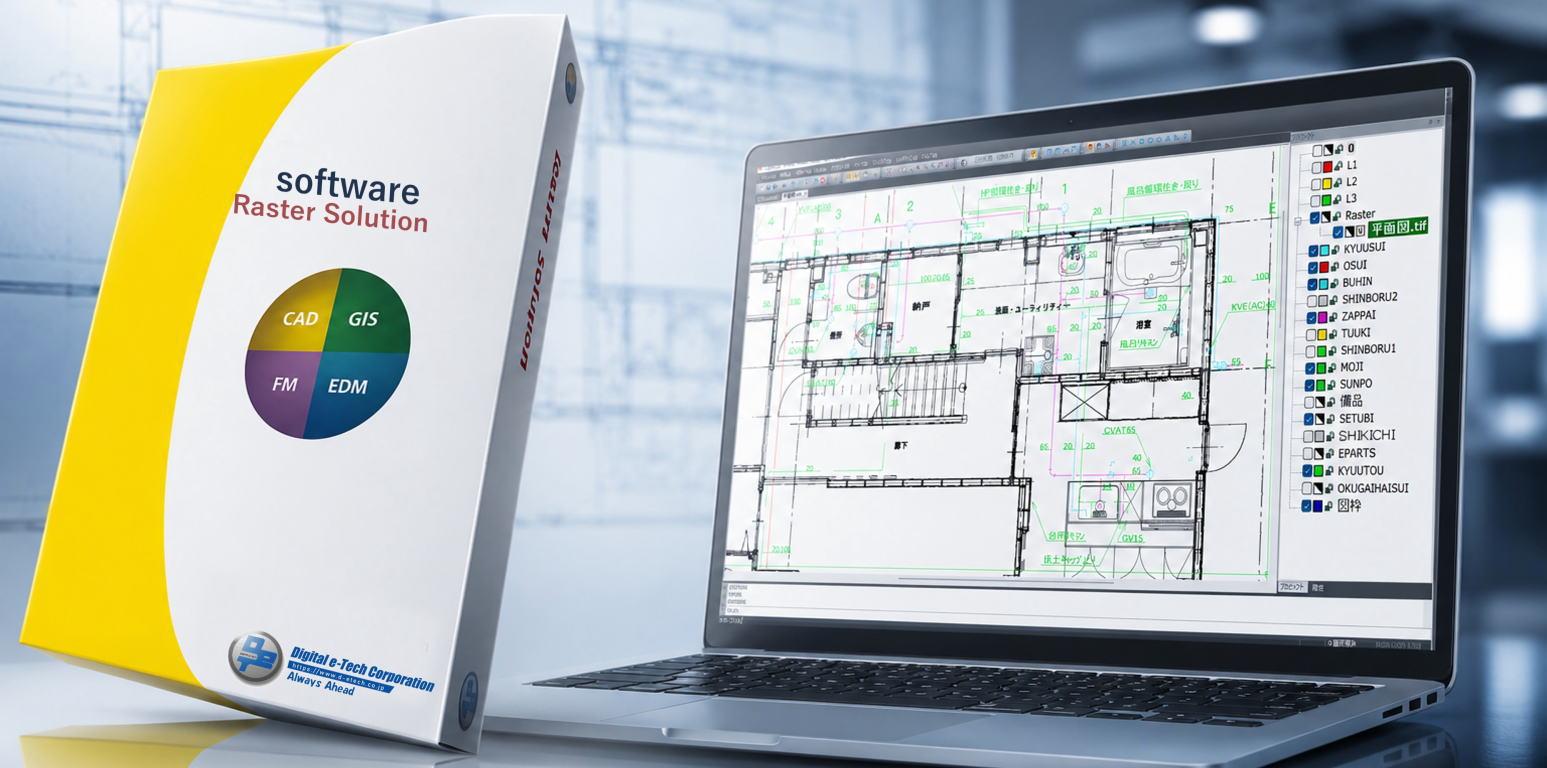This screenshot has width=1547, height=768.
Task: Toggle the lock icon on layer BUHIN
Action: point(1335,283)
